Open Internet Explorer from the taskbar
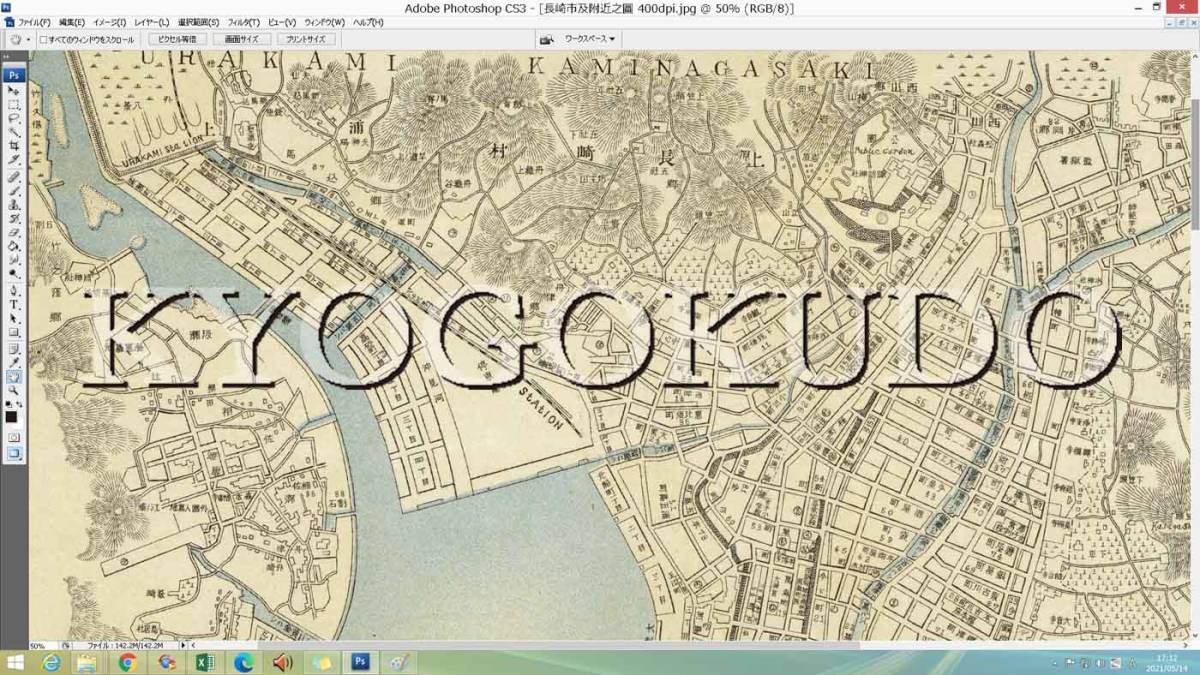 pyautogui.click(x=50, y=663)
